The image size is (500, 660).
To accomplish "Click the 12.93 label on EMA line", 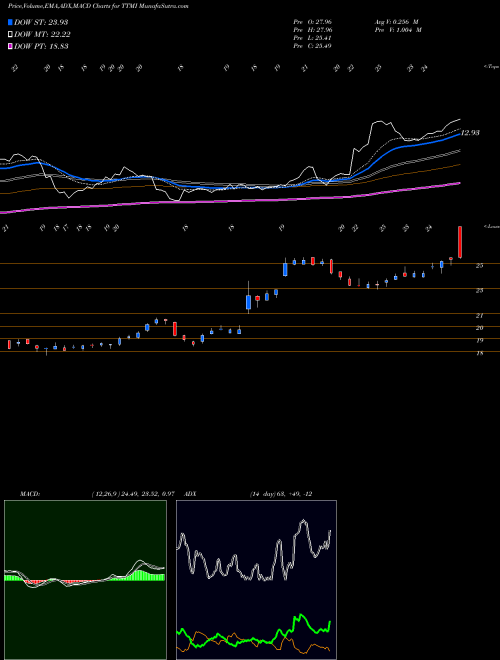I will click(470, 133).
